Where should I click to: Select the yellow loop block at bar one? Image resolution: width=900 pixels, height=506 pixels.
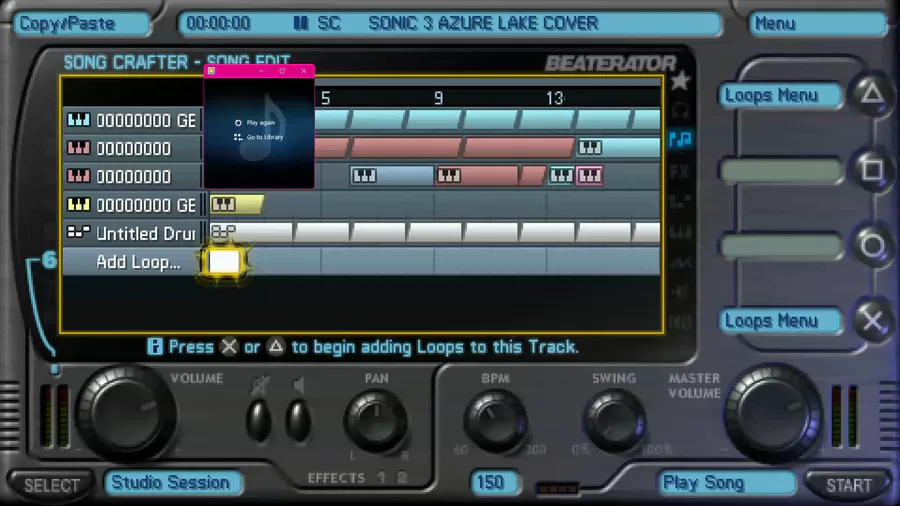tap(236, 204)
